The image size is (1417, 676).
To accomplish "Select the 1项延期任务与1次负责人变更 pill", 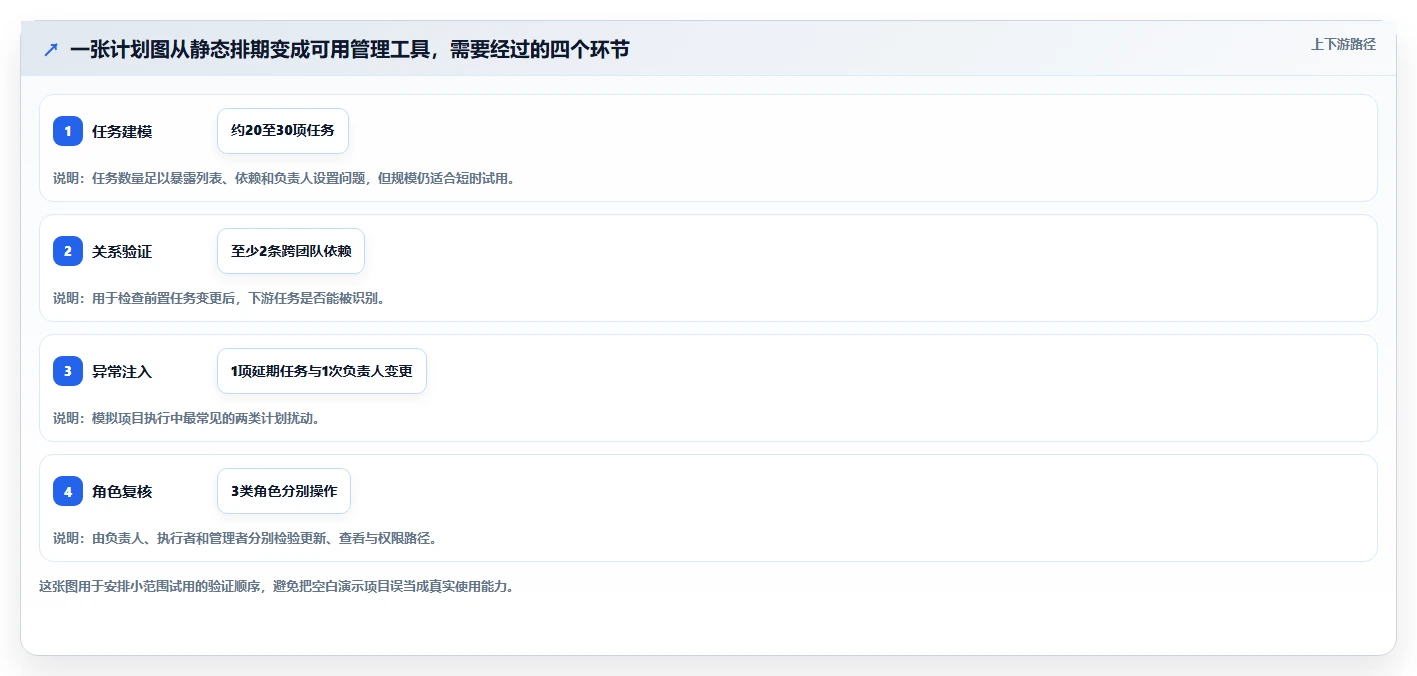I will [x=322, y=371].
